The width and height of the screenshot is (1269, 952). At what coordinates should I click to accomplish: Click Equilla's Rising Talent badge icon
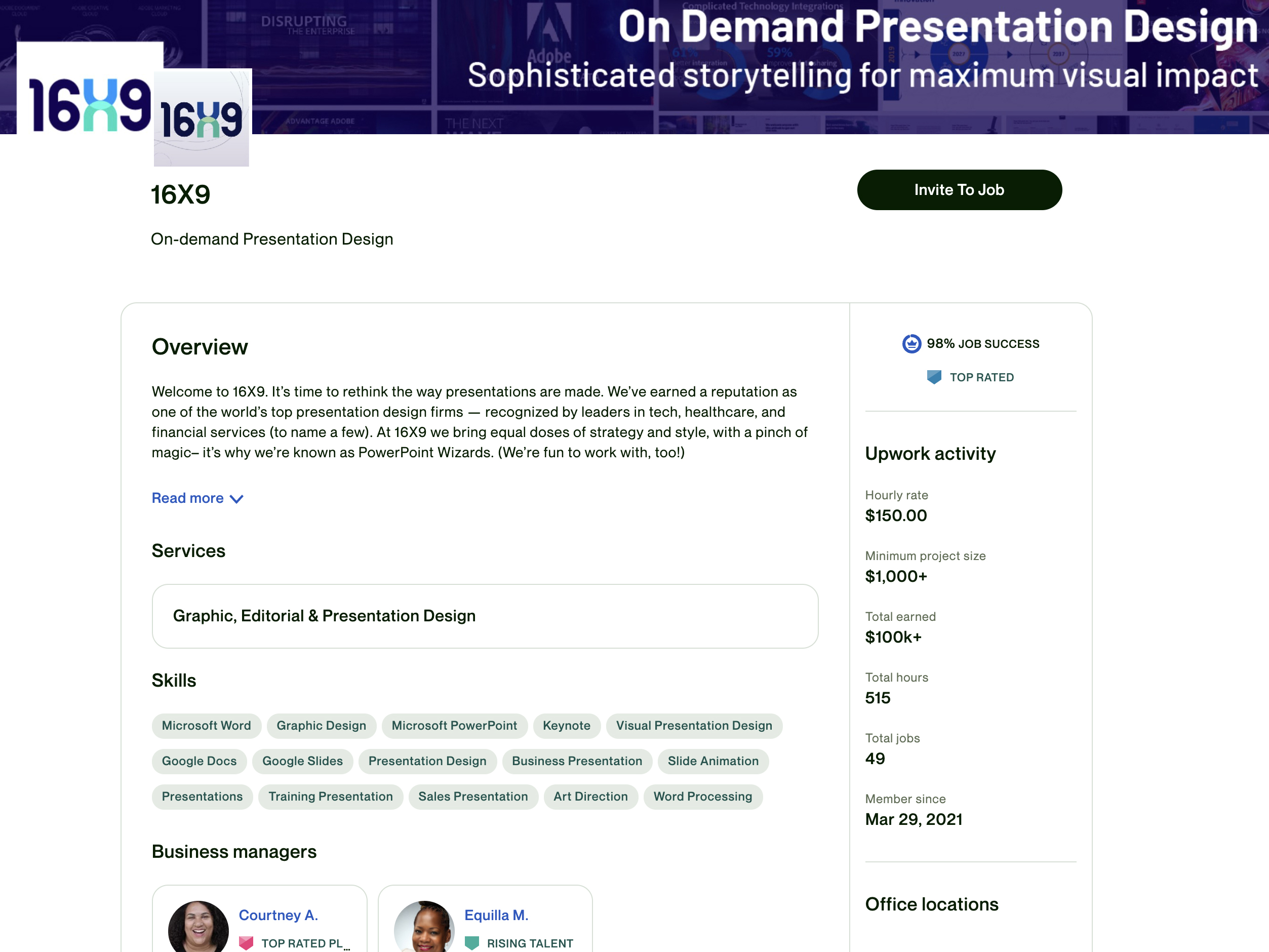tap(471, 943)
